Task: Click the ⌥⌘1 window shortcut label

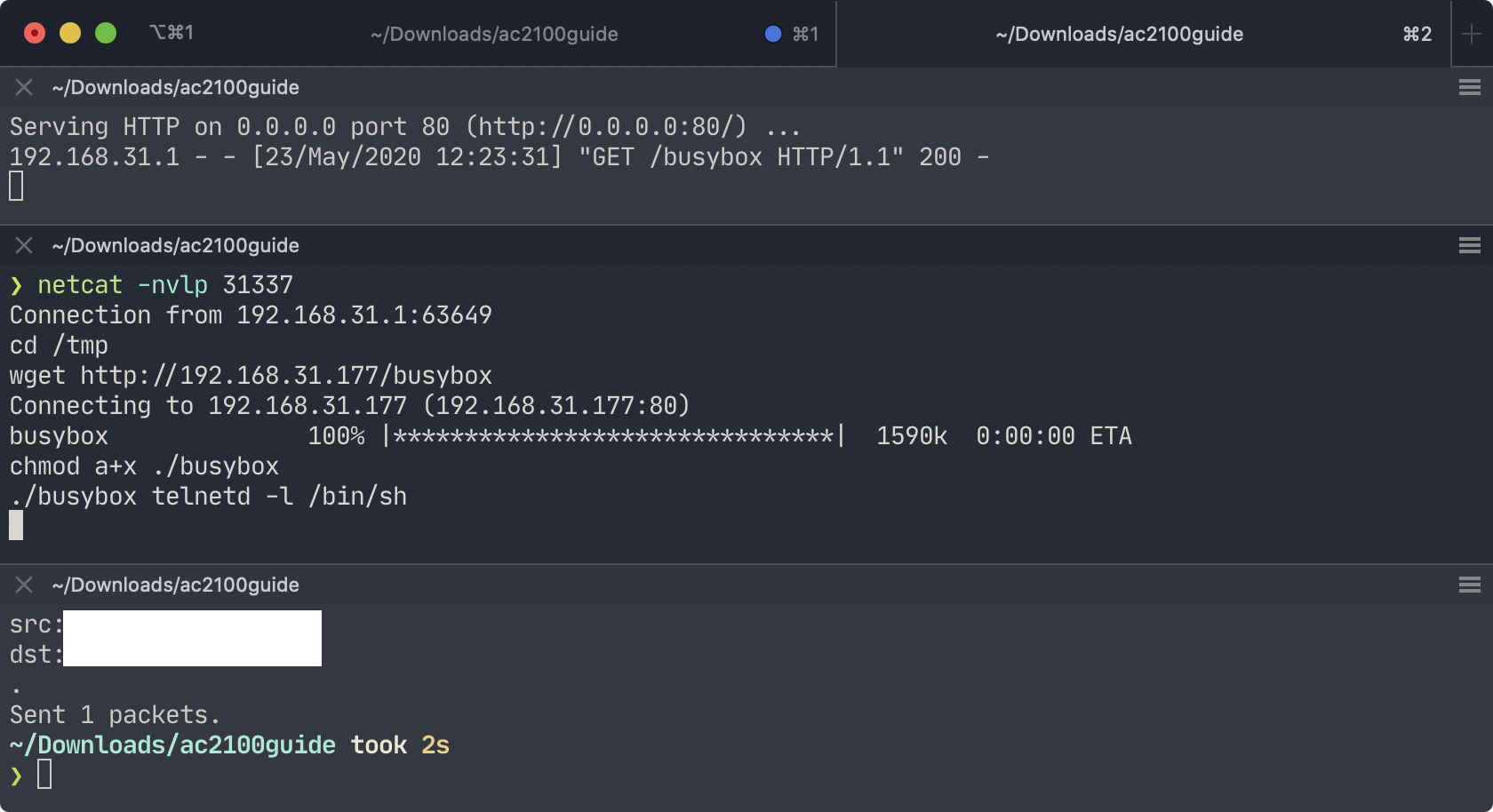Action: click(172, 33)
